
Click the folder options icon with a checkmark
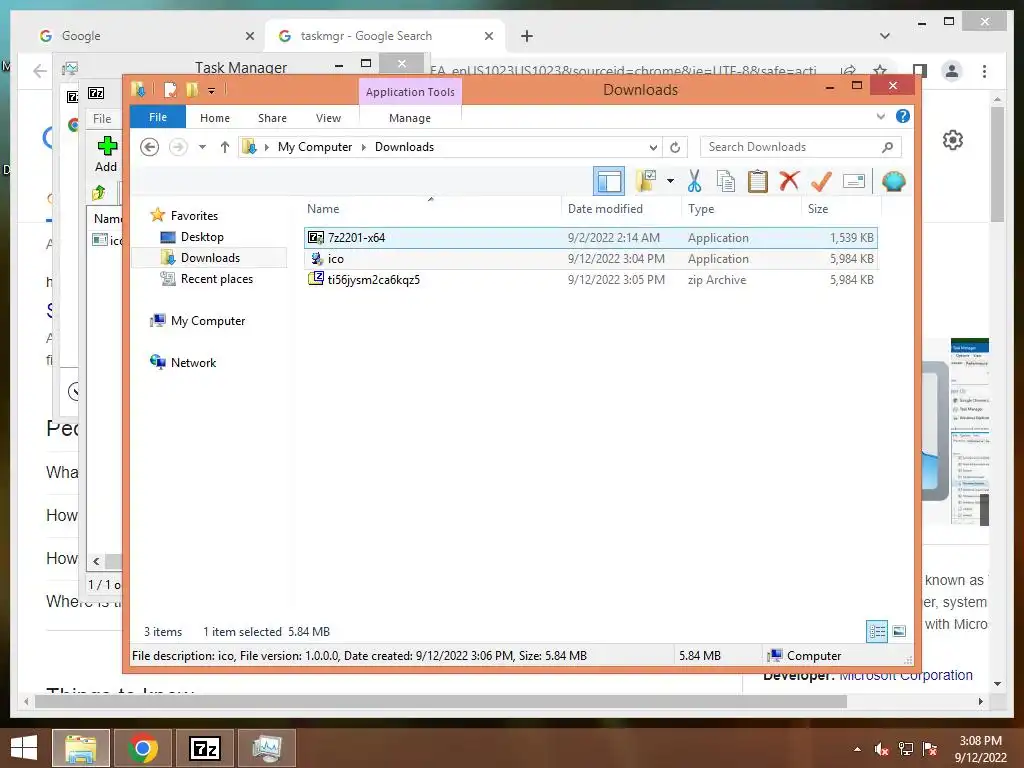point(646,181)
